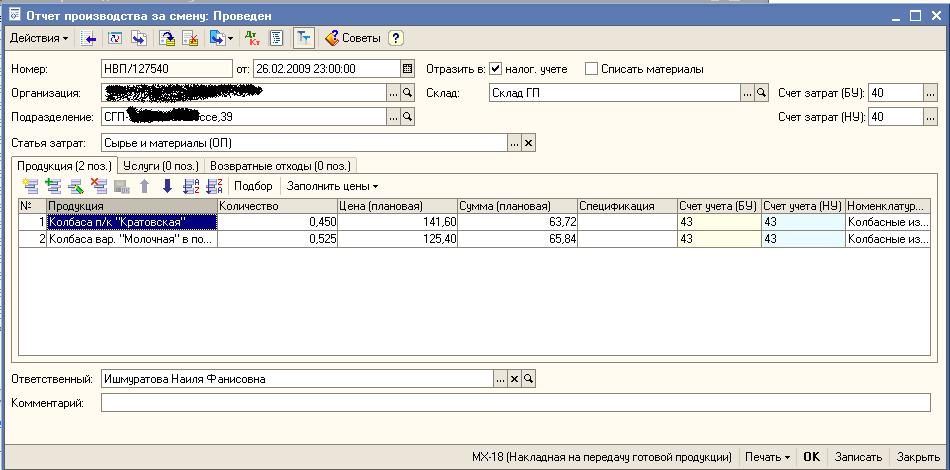950x470 pixels.
Task: Switch to the Услуги (0 поз.) tab
Action: pos(159,165)
